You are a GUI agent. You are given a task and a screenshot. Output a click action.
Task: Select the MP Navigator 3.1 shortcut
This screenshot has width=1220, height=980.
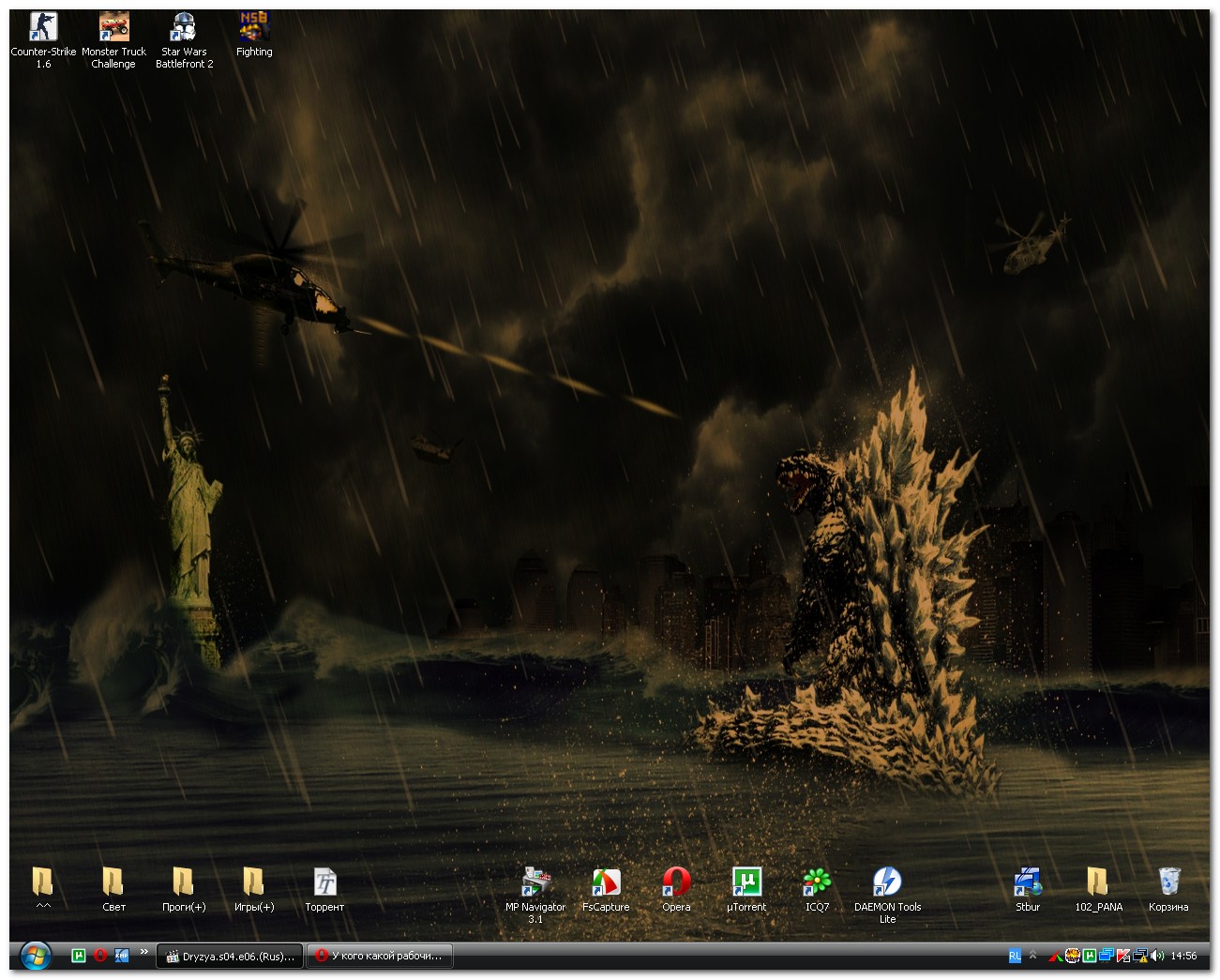[535, 895]
